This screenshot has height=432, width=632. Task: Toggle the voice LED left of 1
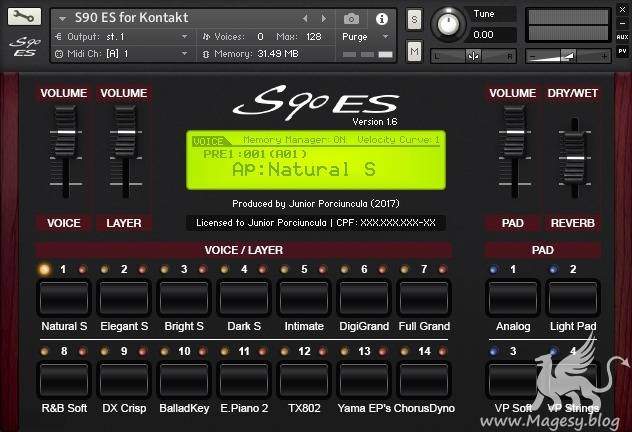(x=44, y=269)
